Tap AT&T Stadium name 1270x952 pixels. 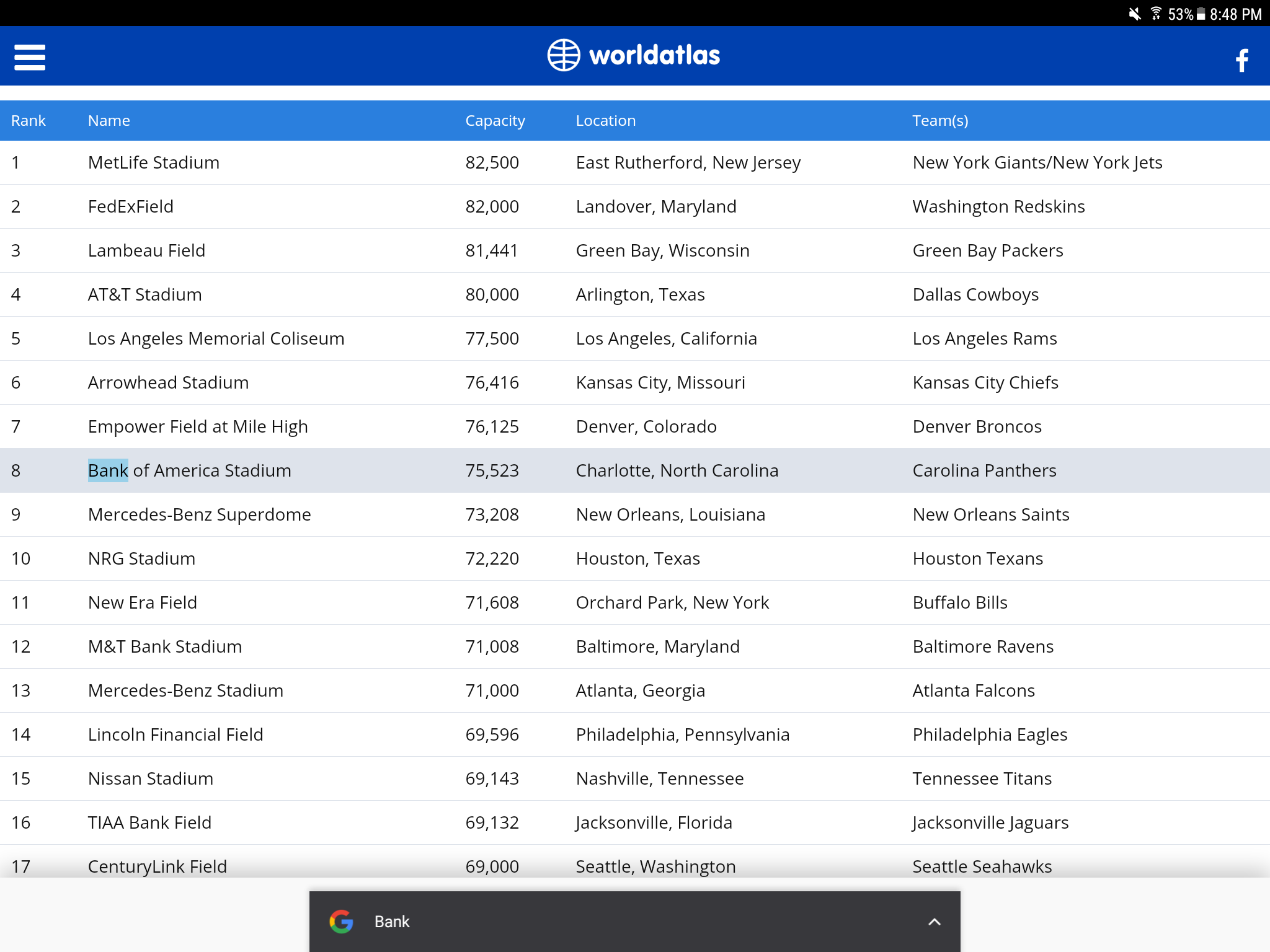145,294
